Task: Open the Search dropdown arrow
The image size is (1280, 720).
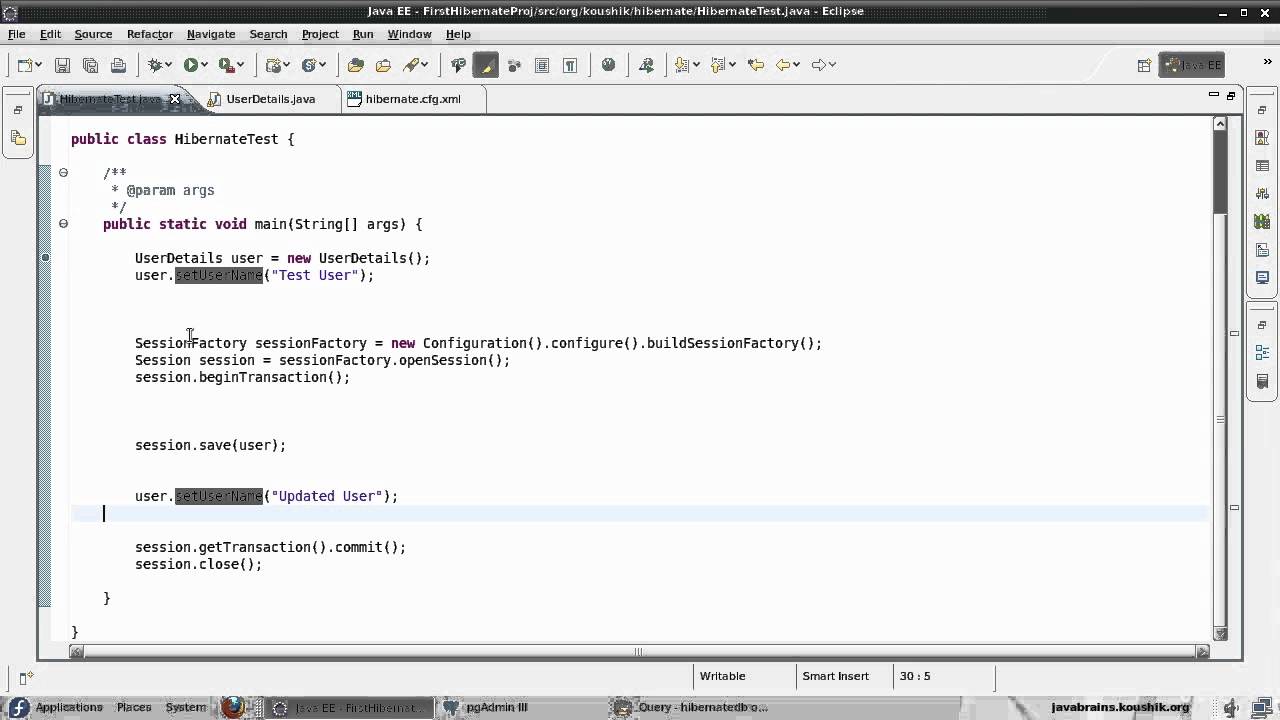Action: [x=425, y=65]
